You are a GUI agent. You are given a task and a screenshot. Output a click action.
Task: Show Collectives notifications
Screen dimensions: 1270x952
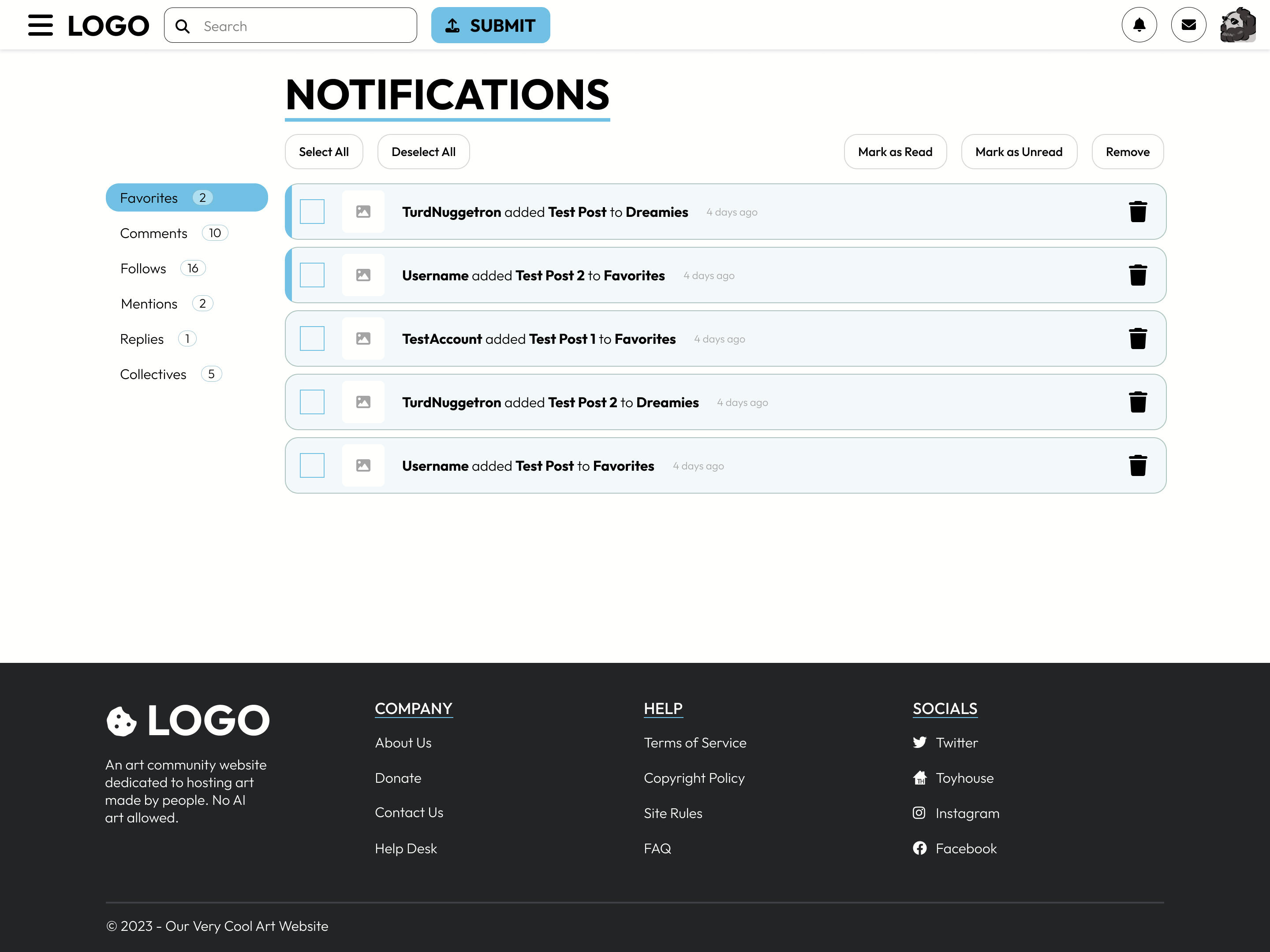153,374
